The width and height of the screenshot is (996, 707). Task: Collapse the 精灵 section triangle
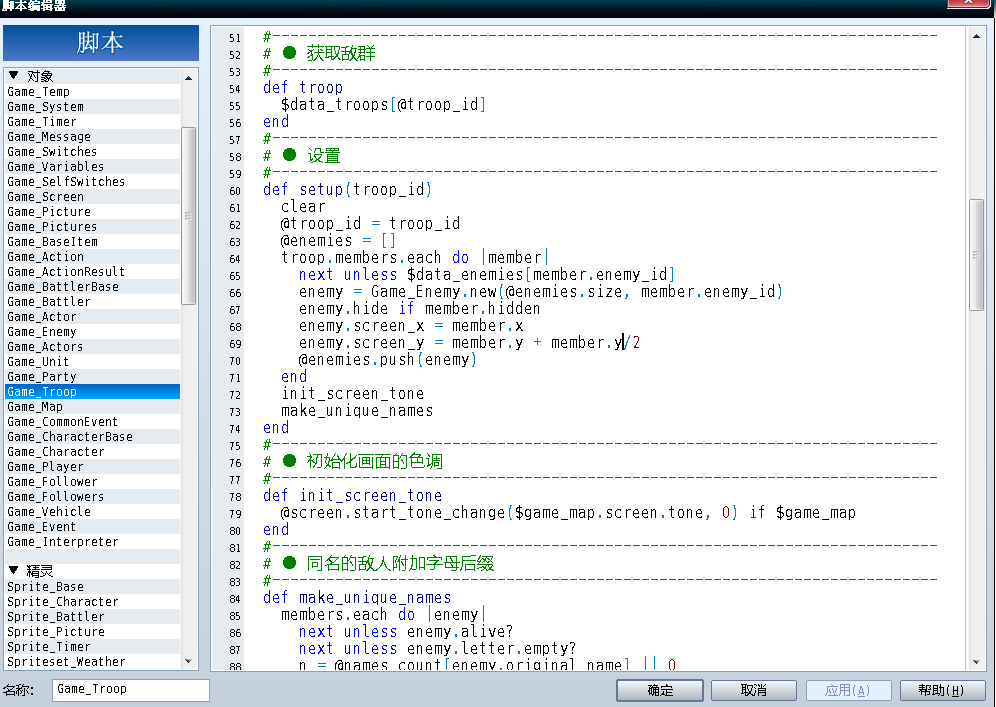pos(13,570)
